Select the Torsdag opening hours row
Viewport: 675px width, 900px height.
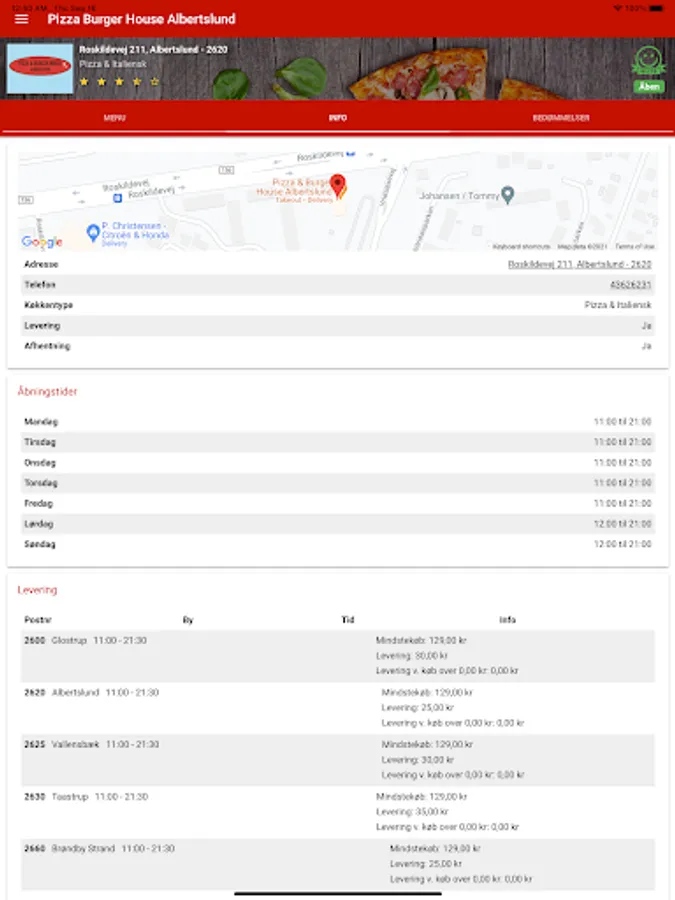click(338, 483)
